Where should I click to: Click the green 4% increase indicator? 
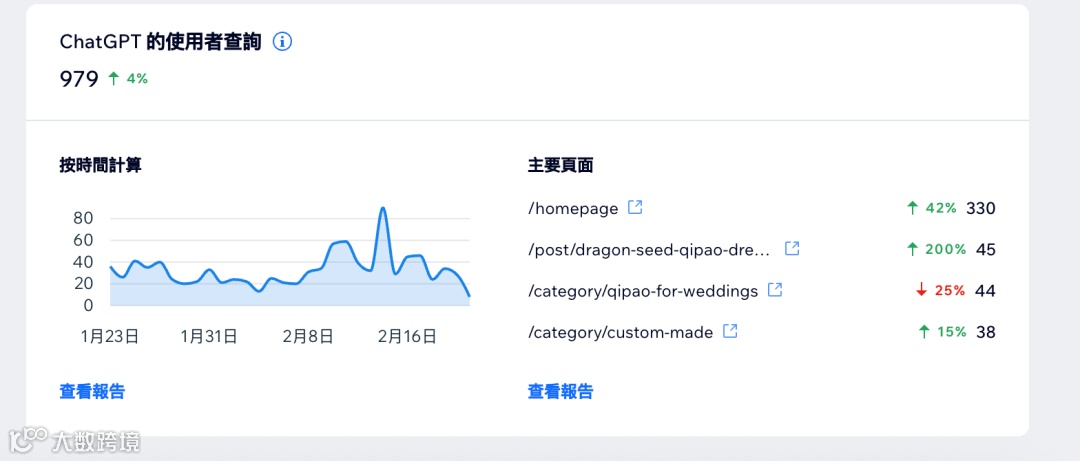129,79
